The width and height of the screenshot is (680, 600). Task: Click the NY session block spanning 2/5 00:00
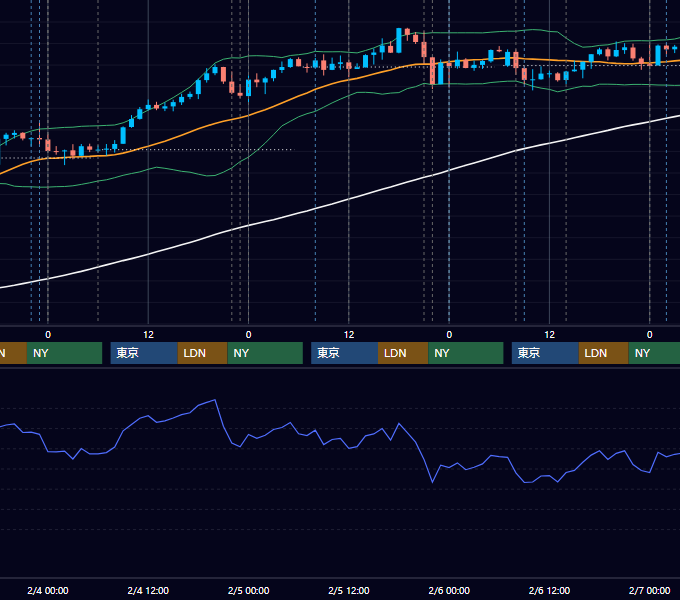265,353
